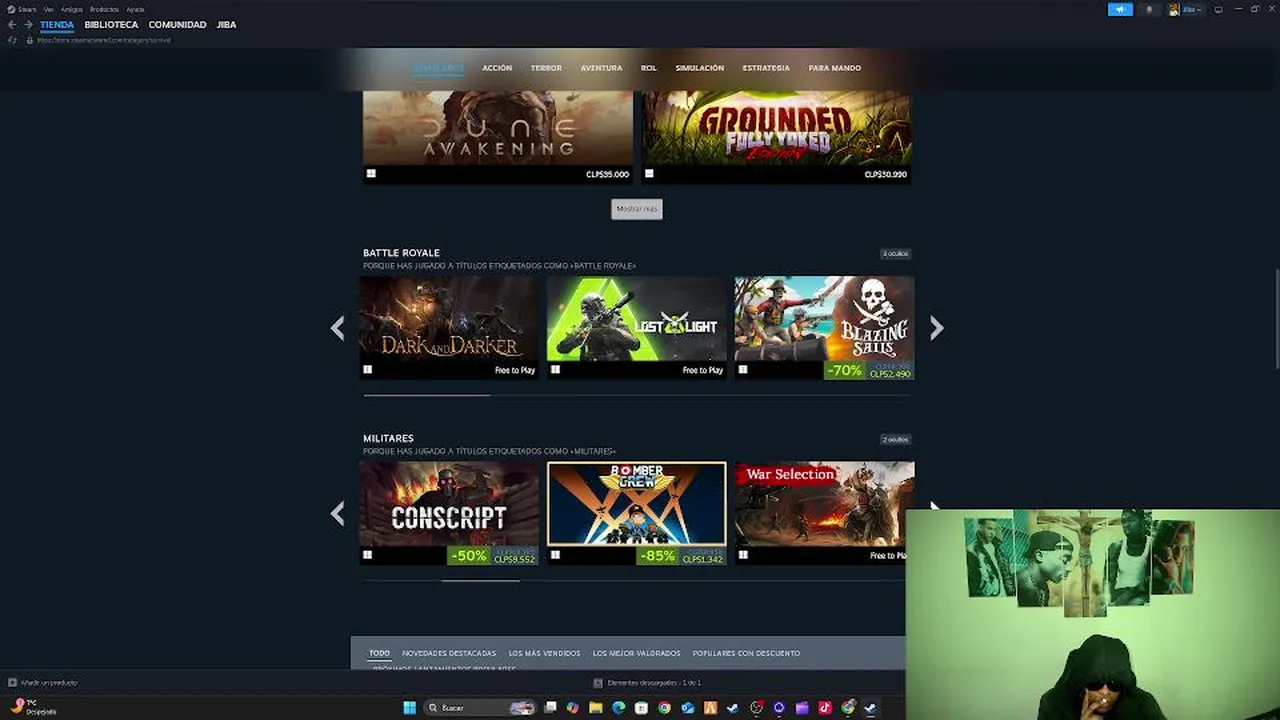Show next Battle Royale games arrow
The image size is (1280, 720).
point(936,328)
